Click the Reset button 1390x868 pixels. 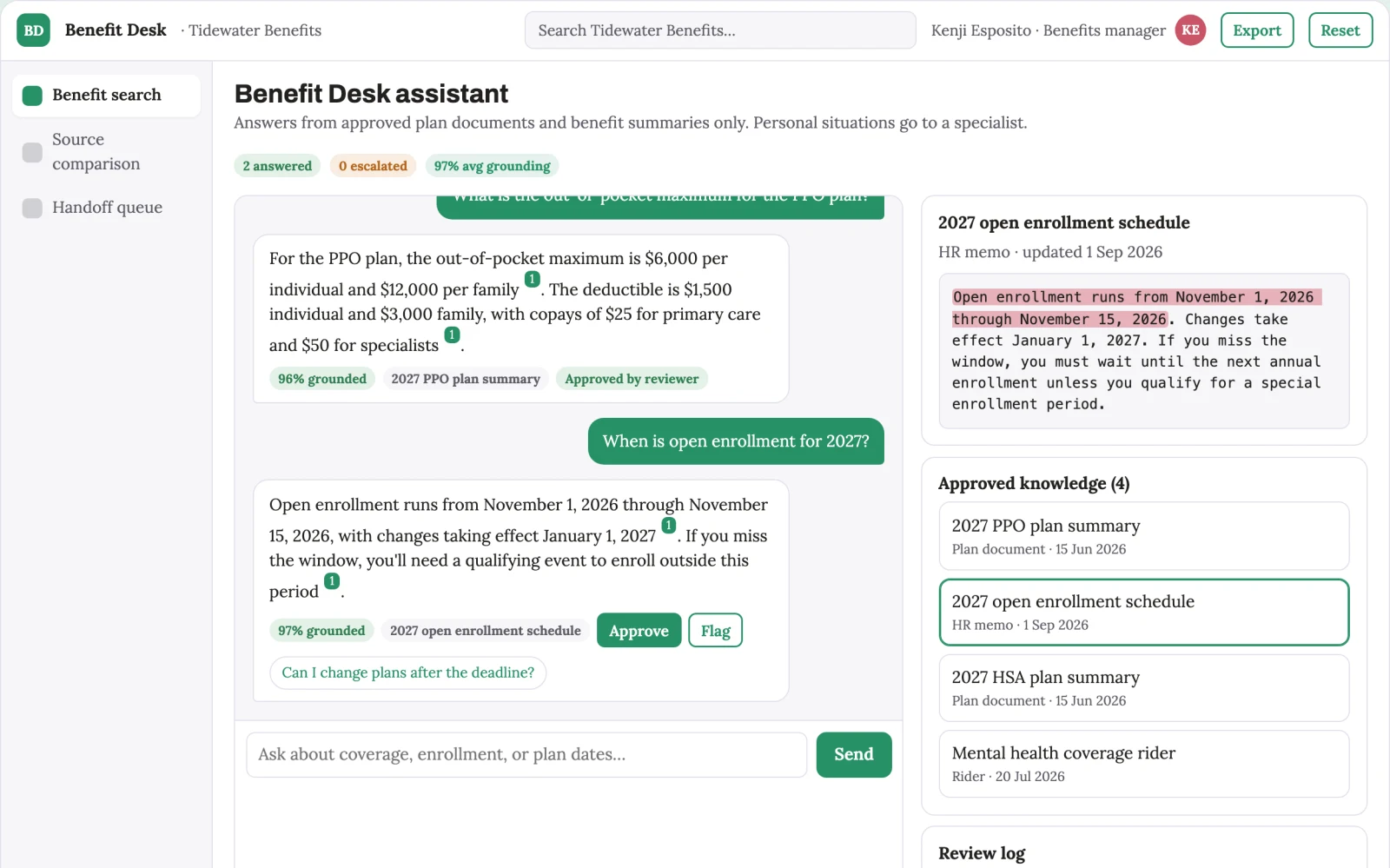point(1340,30)
